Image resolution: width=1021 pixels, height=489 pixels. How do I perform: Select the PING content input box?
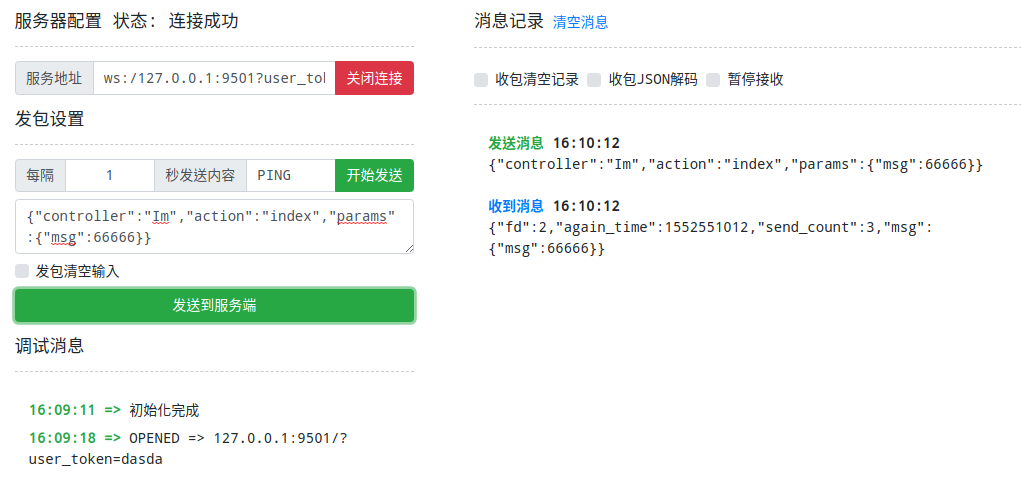[x=290, y=175]
